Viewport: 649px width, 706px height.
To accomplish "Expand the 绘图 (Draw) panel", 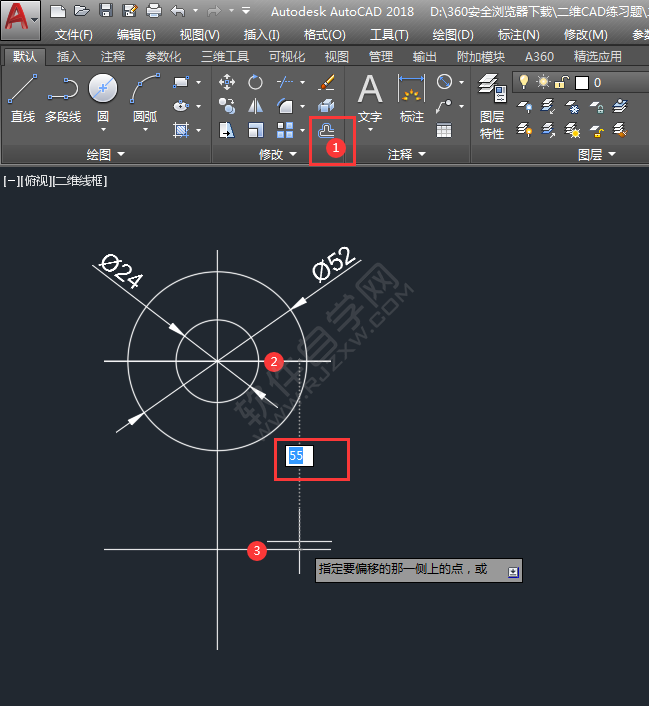I will tap(105, 154).
